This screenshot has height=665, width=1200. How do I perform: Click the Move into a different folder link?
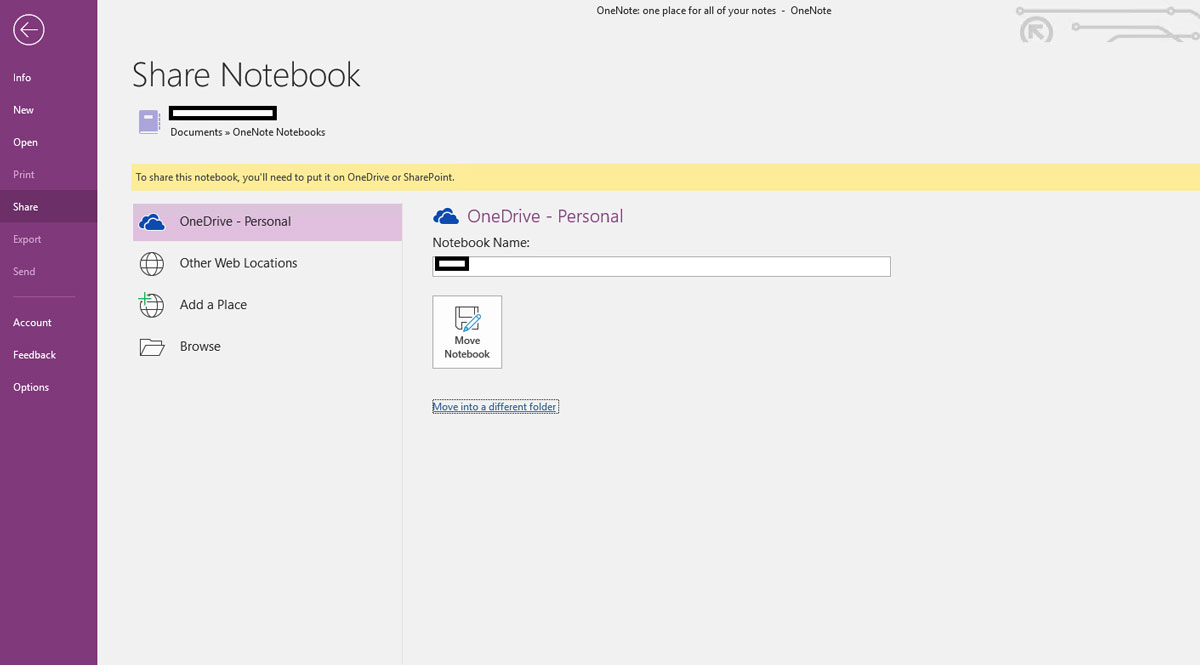pos(495,407)
